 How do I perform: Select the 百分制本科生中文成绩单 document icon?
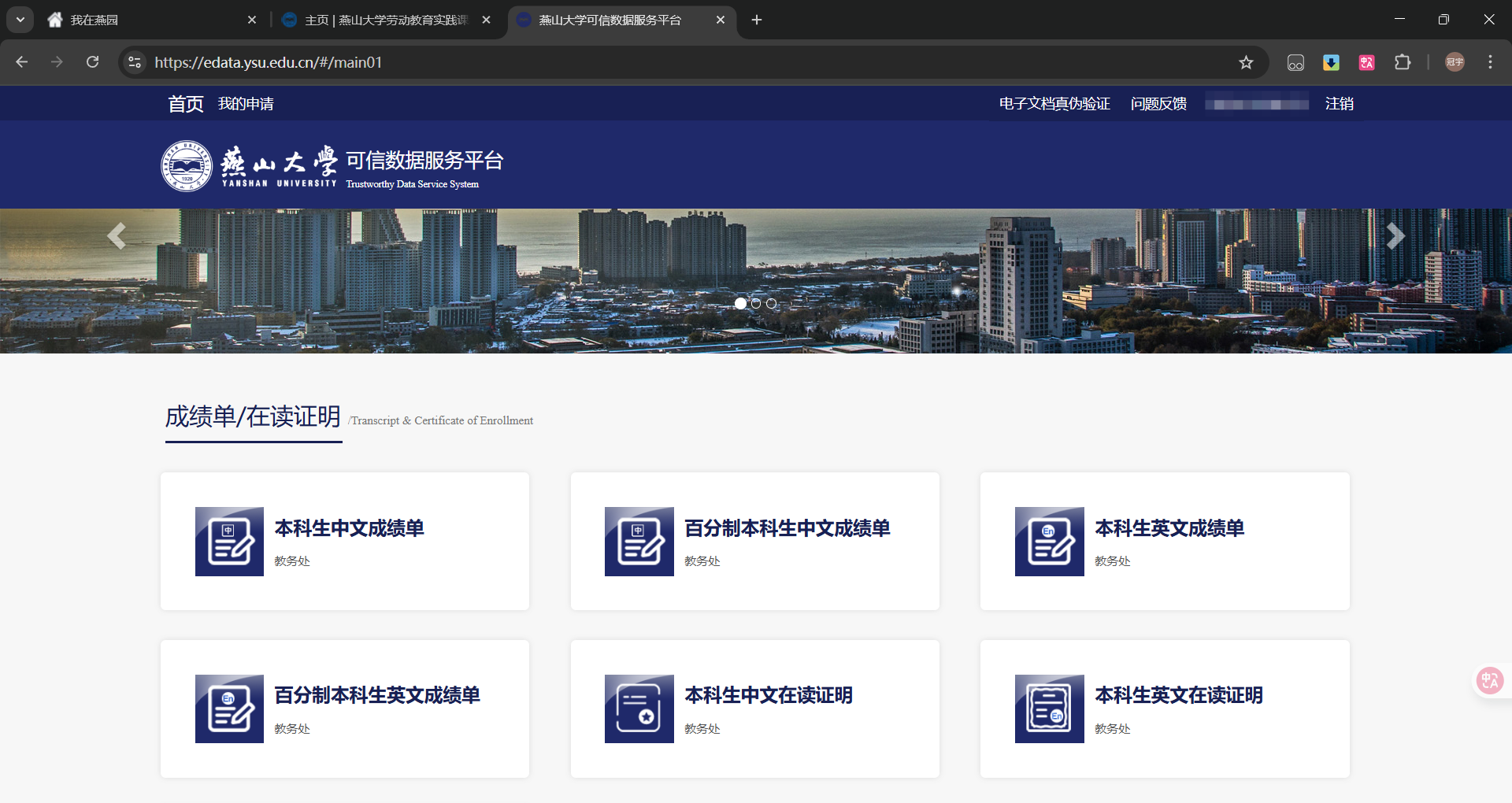[x=639, y=541]
